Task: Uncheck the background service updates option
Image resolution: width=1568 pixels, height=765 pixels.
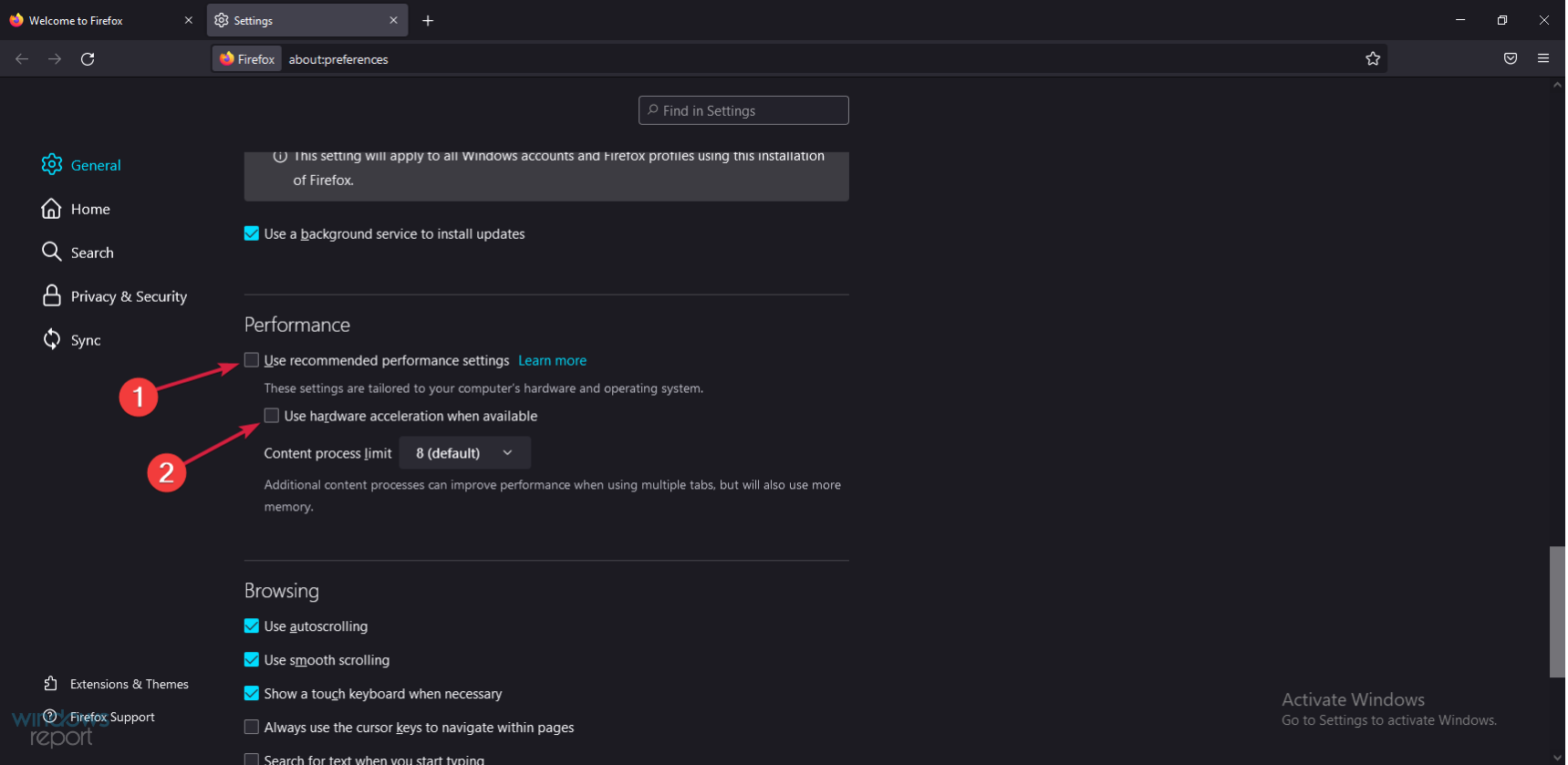Action: [252, 233]
